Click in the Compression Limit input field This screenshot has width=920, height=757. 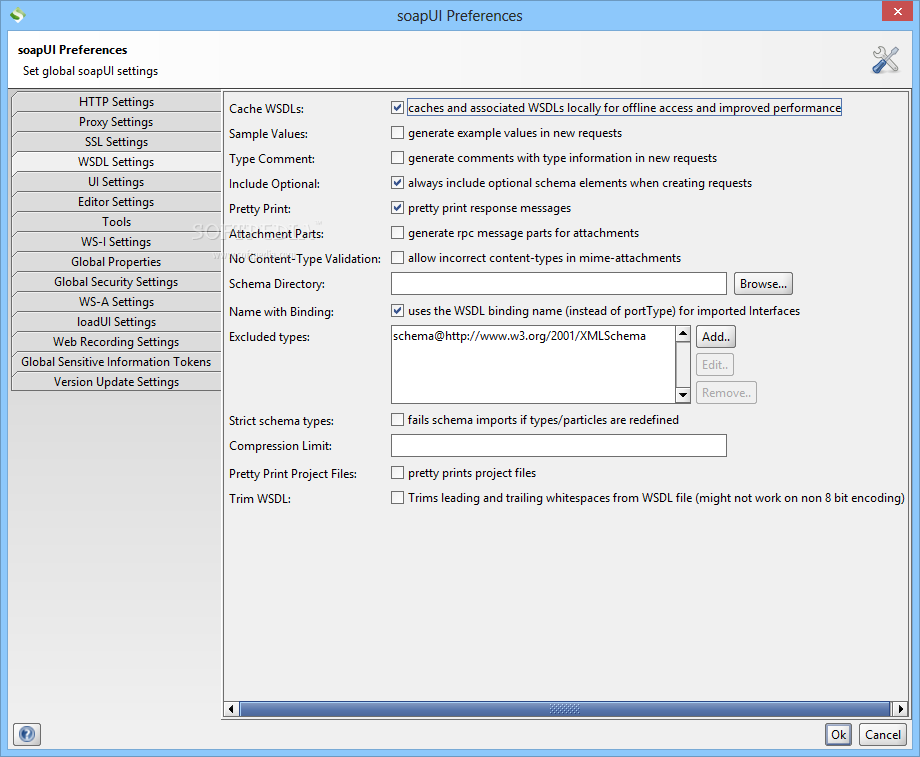pyautogui.click(x=559, y=445)
